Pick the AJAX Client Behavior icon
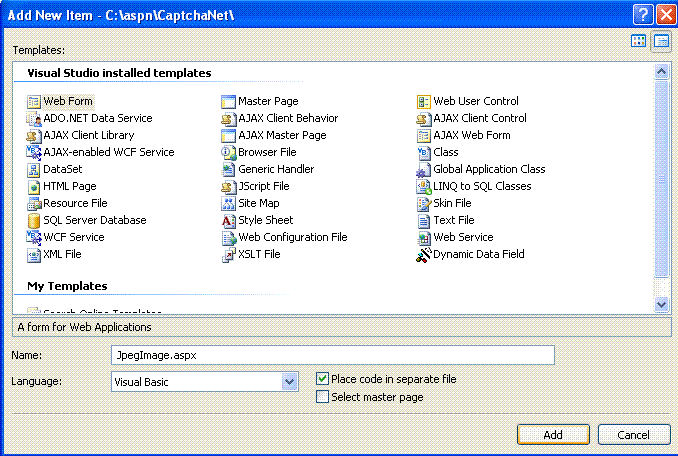Screen dimensions: 678x456 [228, 118]
